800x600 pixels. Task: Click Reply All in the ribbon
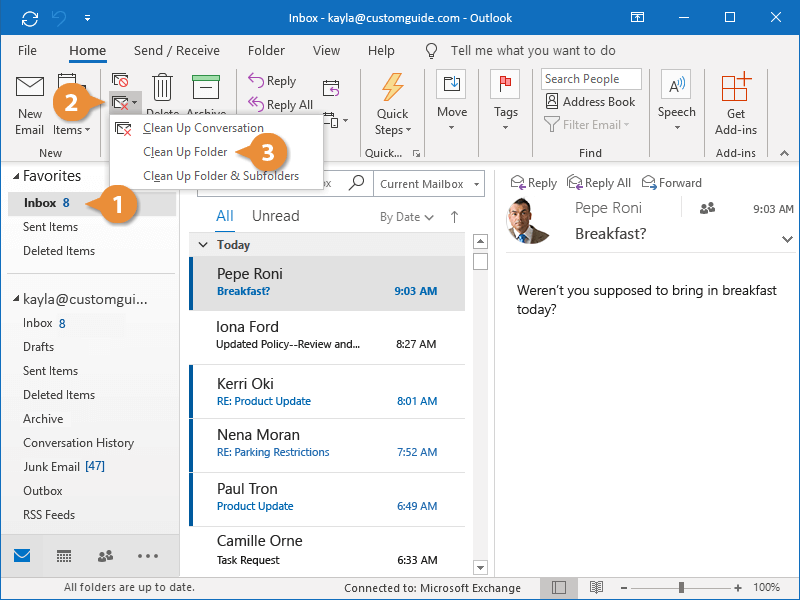click(281, 105)
